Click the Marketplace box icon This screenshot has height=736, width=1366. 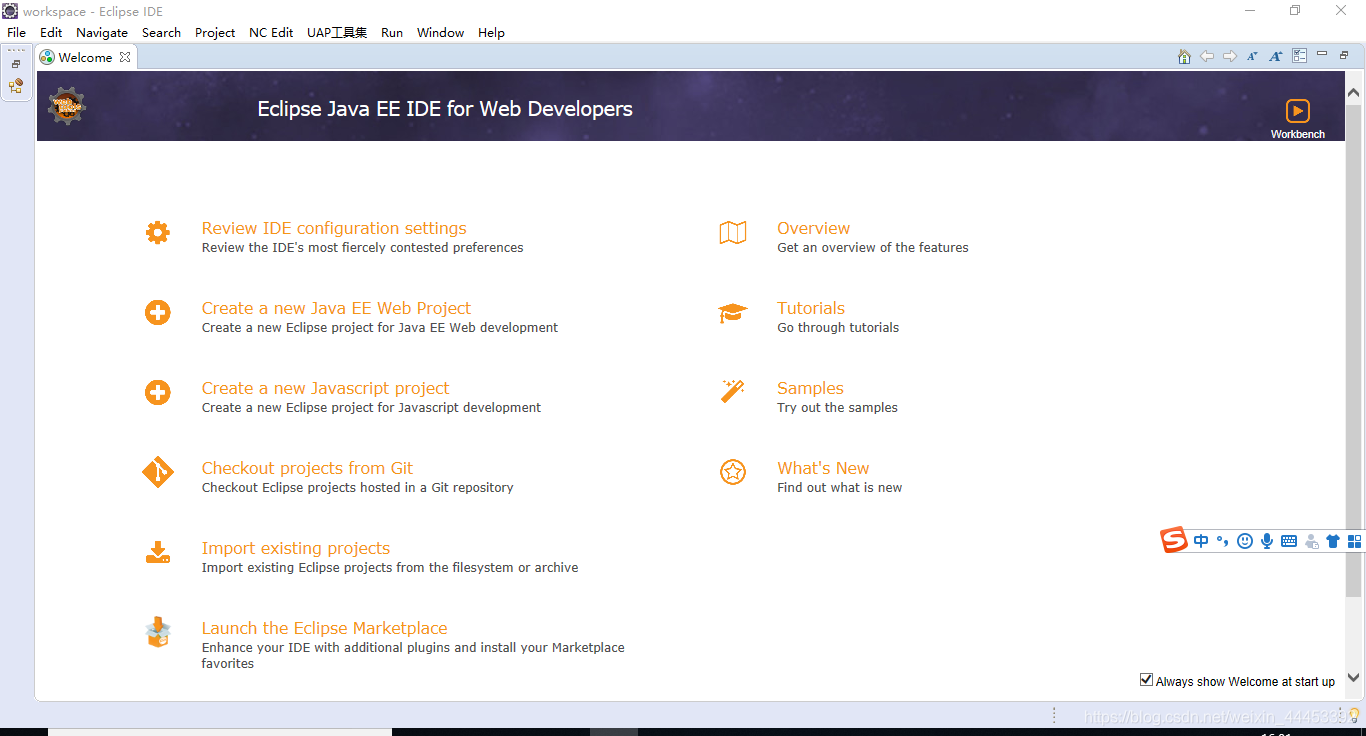(x=158, y=632)
